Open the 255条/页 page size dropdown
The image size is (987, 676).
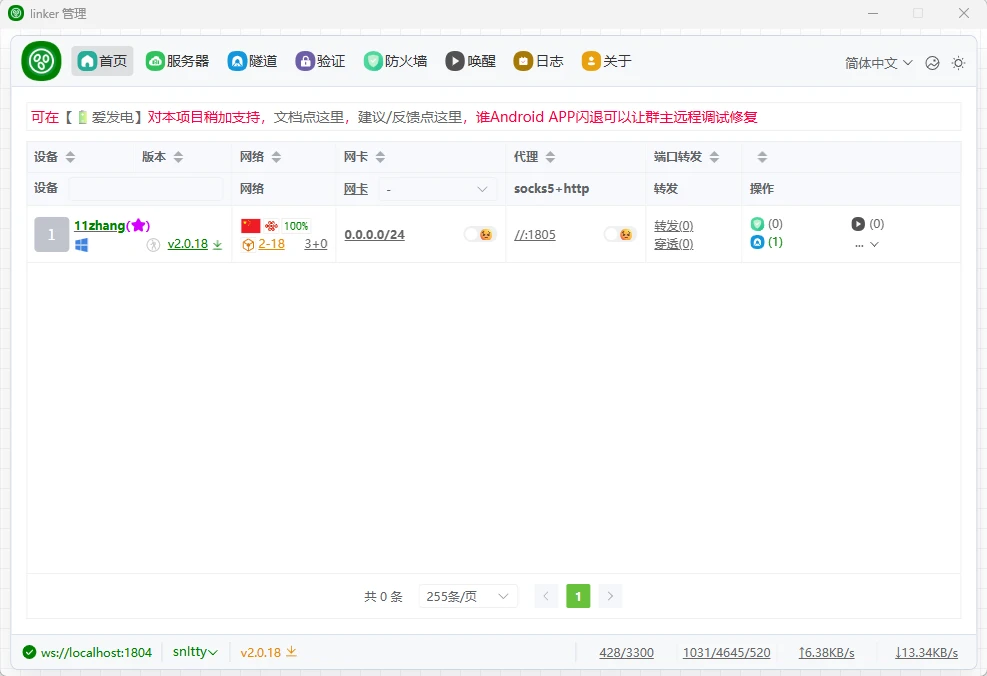468,596
